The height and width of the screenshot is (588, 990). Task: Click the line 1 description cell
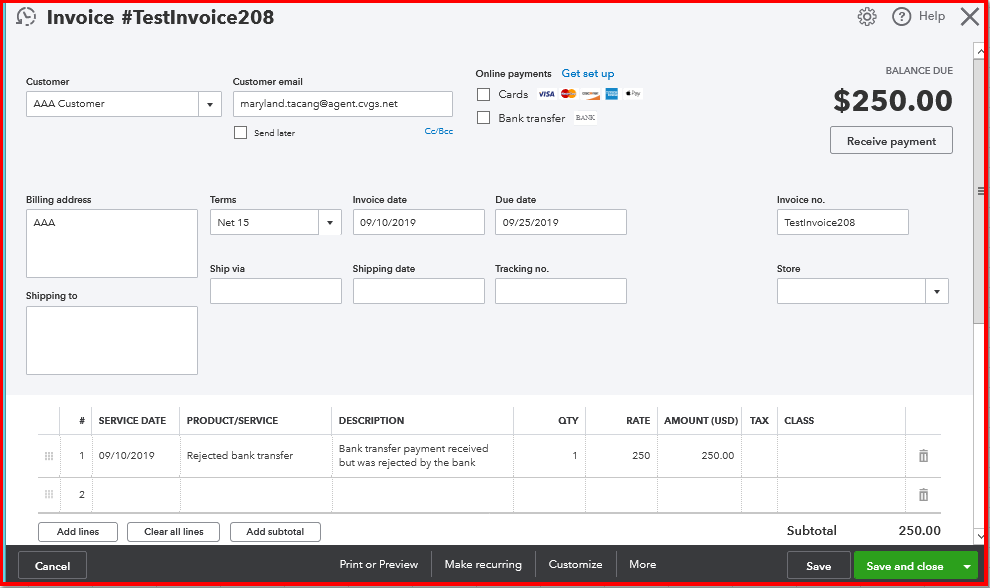422,455
